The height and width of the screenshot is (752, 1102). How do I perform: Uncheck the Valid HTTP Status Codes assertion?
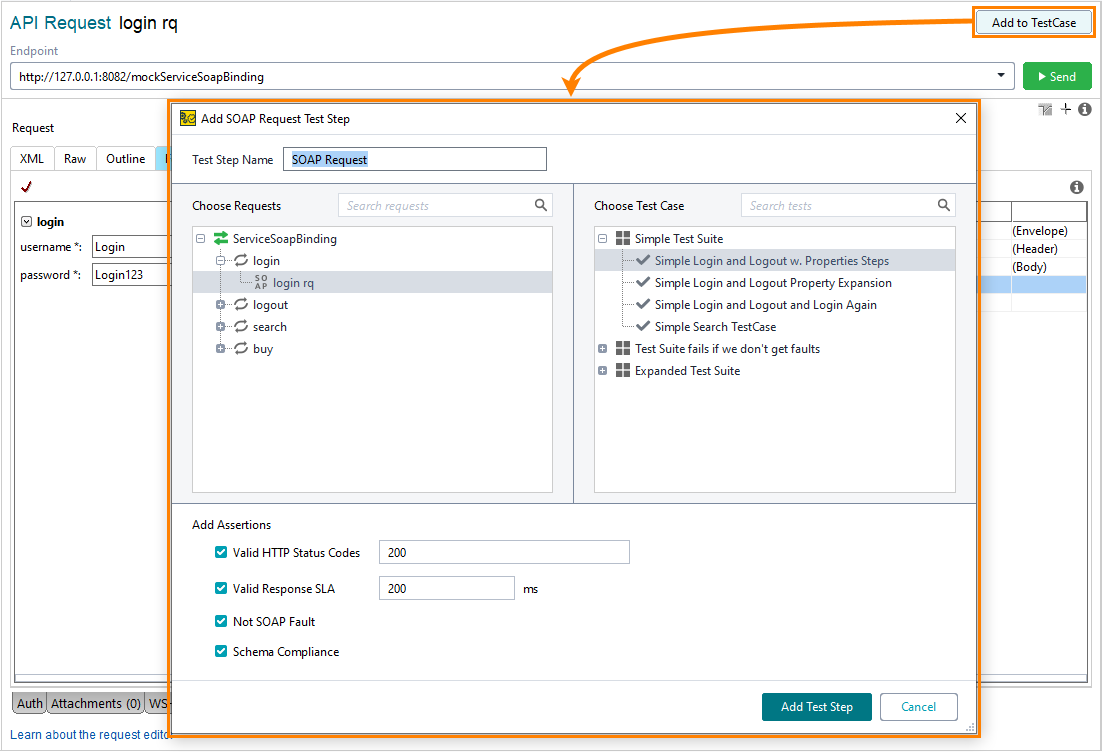tap(221, 551)
